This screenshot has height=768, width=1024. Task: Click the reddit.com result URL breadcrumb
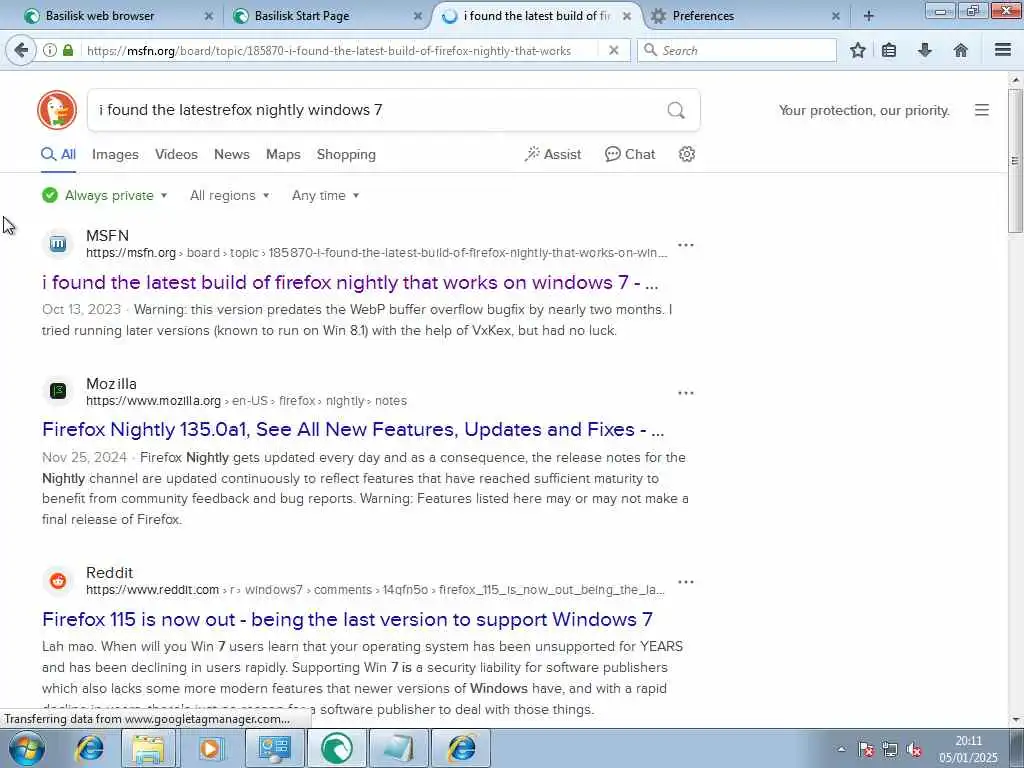pos(376,590)
